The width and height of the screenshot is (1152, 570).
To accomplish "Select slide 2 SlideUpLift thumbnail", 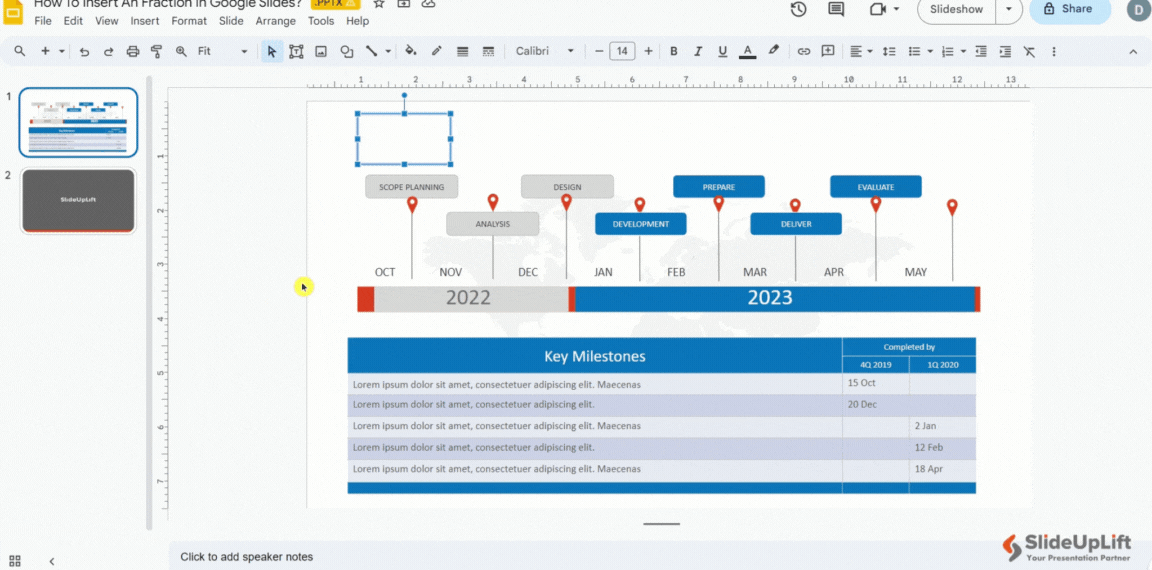I will tap(78, 201).
